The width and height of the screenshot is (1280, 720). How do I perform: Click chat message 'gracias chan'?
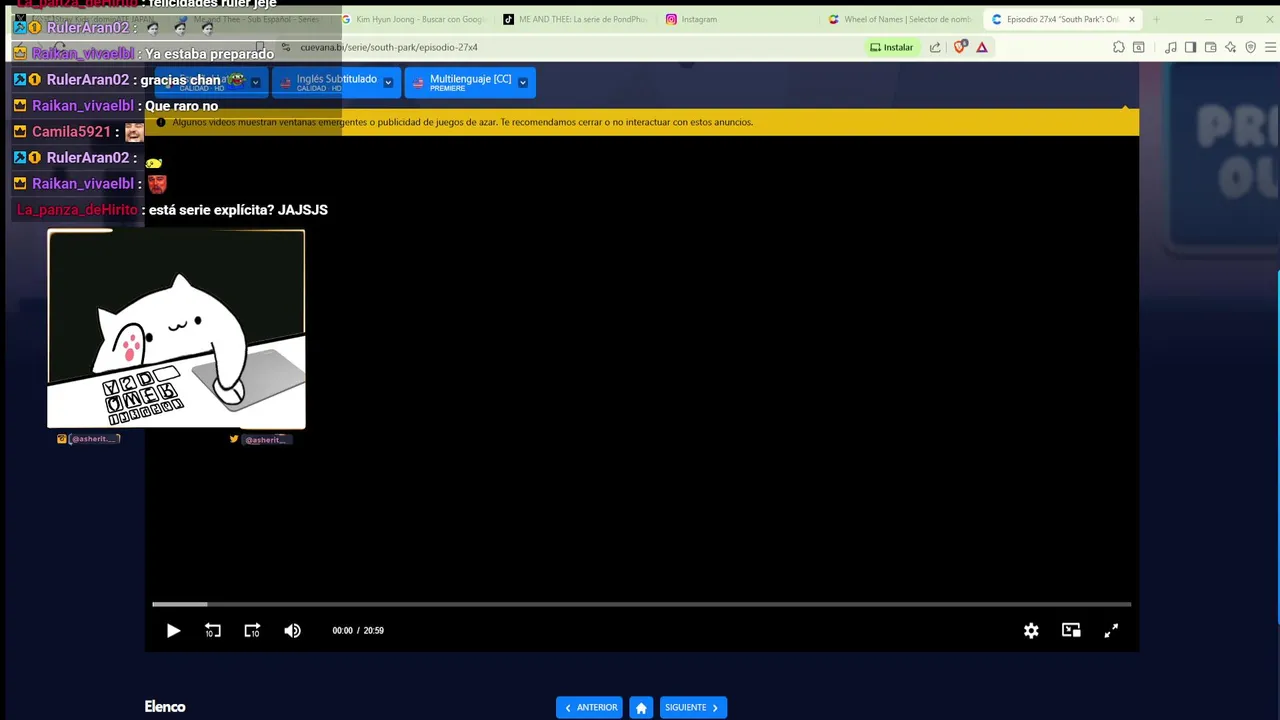coord(180,80)
